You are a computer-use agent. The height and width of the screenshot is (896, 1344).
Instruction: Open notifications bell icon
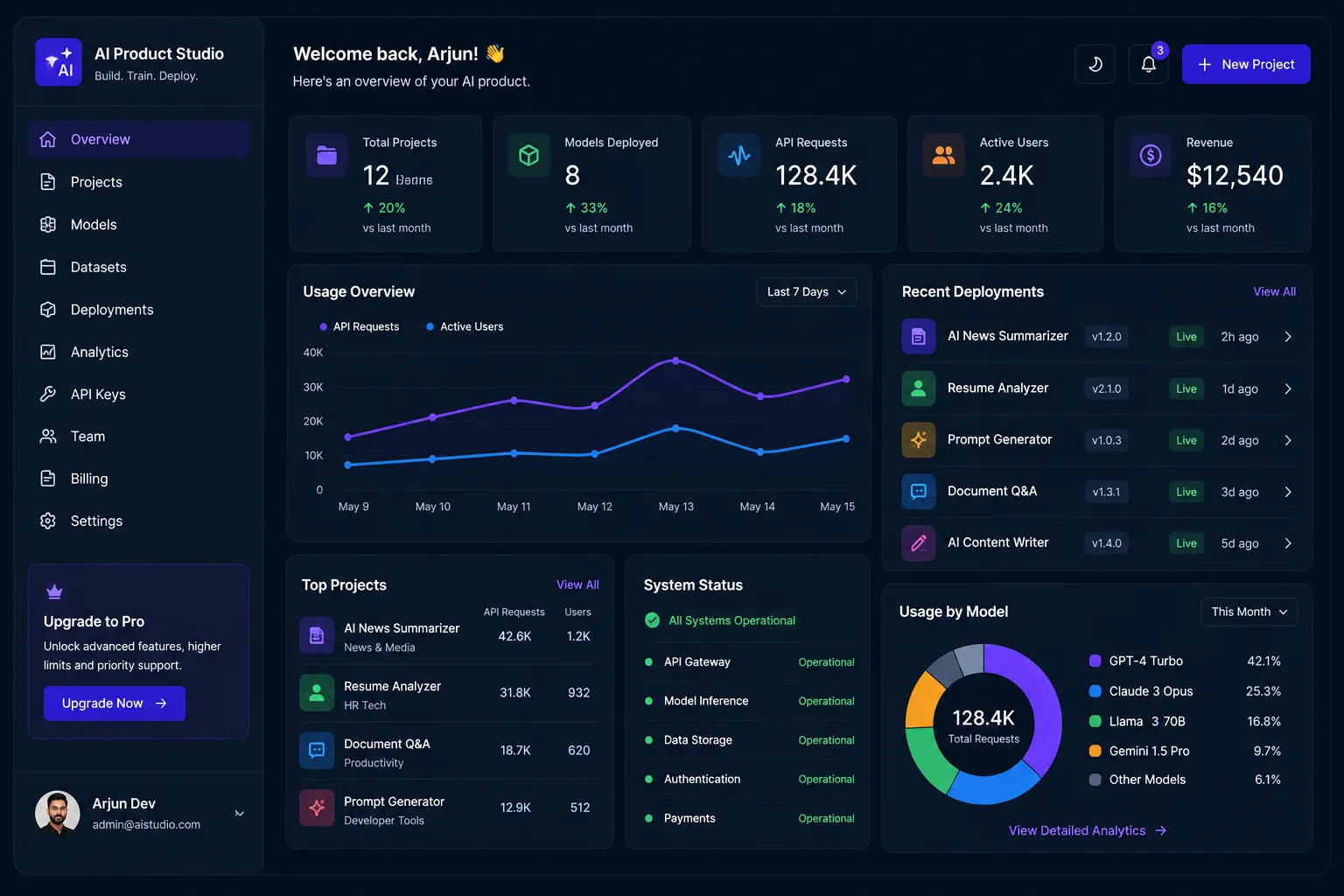pyautogui.click(x=1148, y=64)
